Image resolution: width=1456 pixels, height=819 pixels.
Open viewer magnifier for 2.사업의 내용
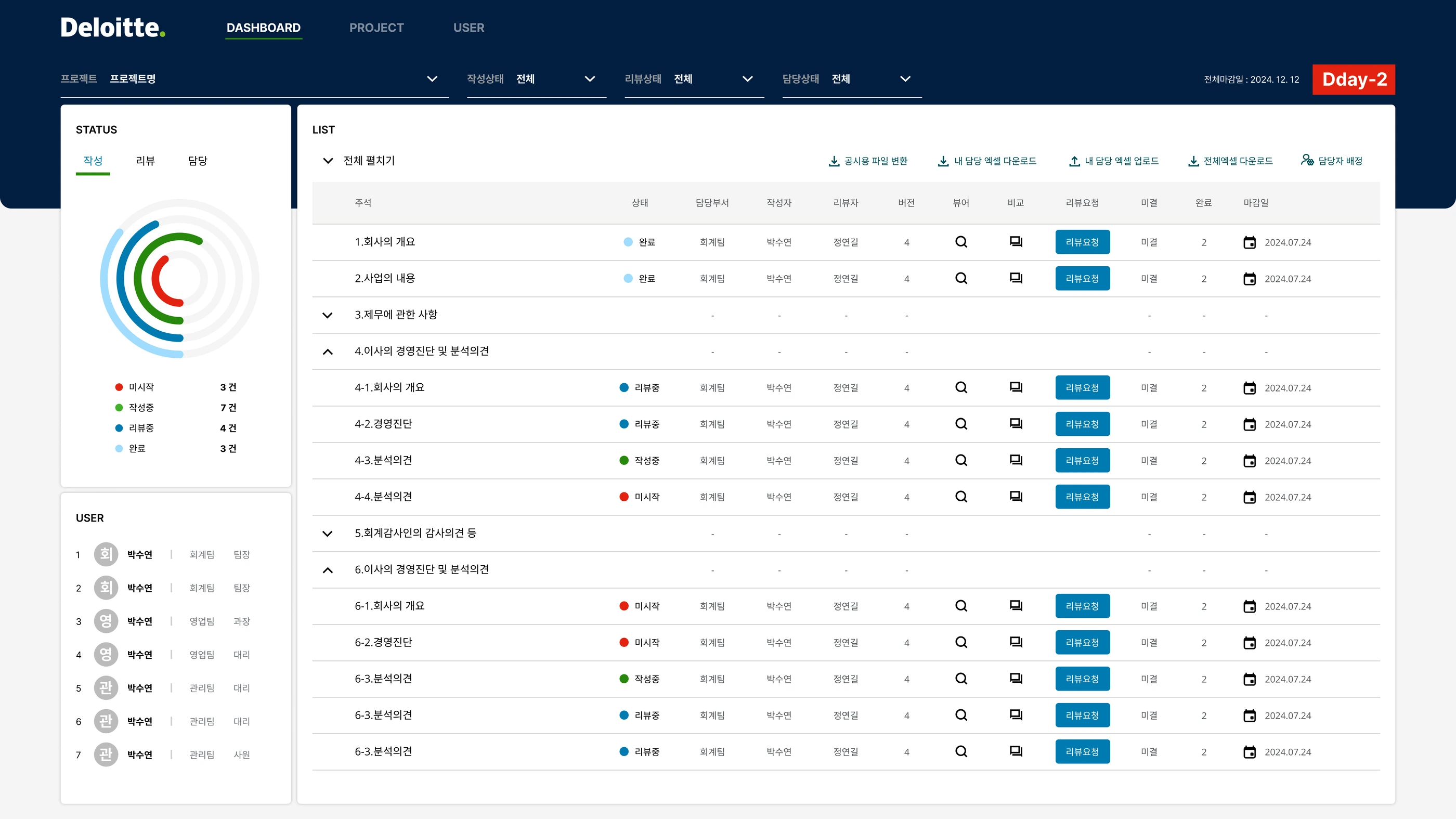[961, 278]
